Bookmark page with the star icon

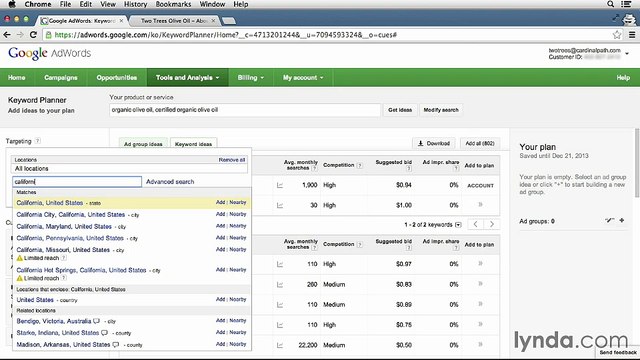coord(617,35)
